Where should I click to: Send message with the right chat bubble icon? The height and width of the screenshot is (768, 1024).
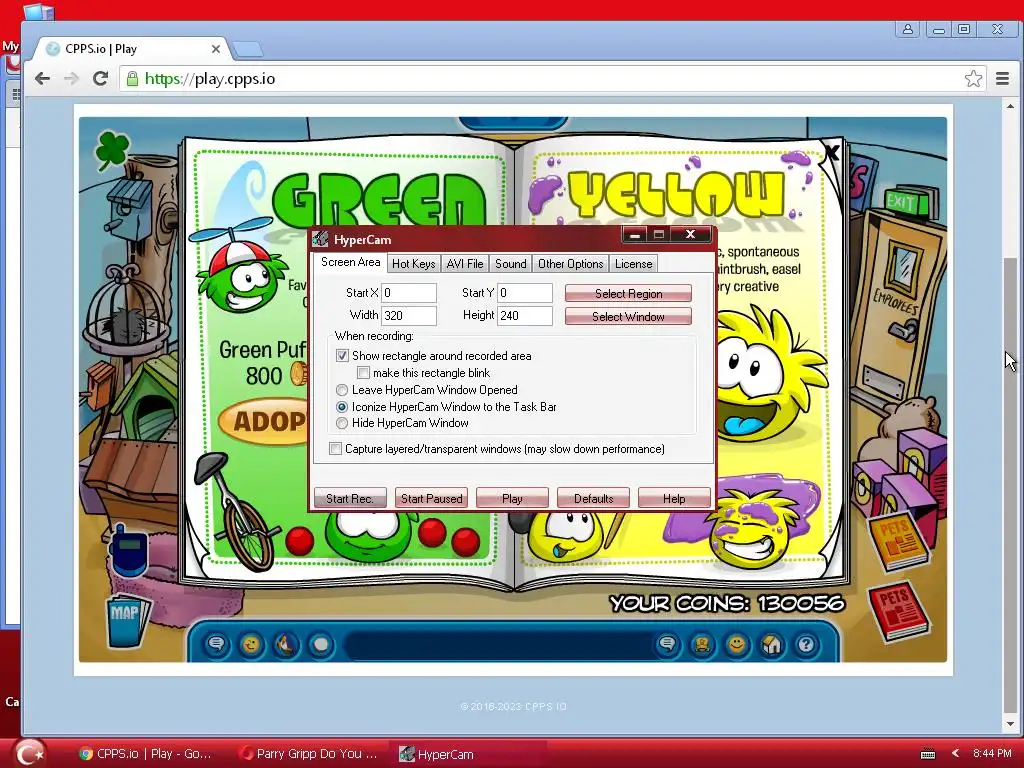667,645
